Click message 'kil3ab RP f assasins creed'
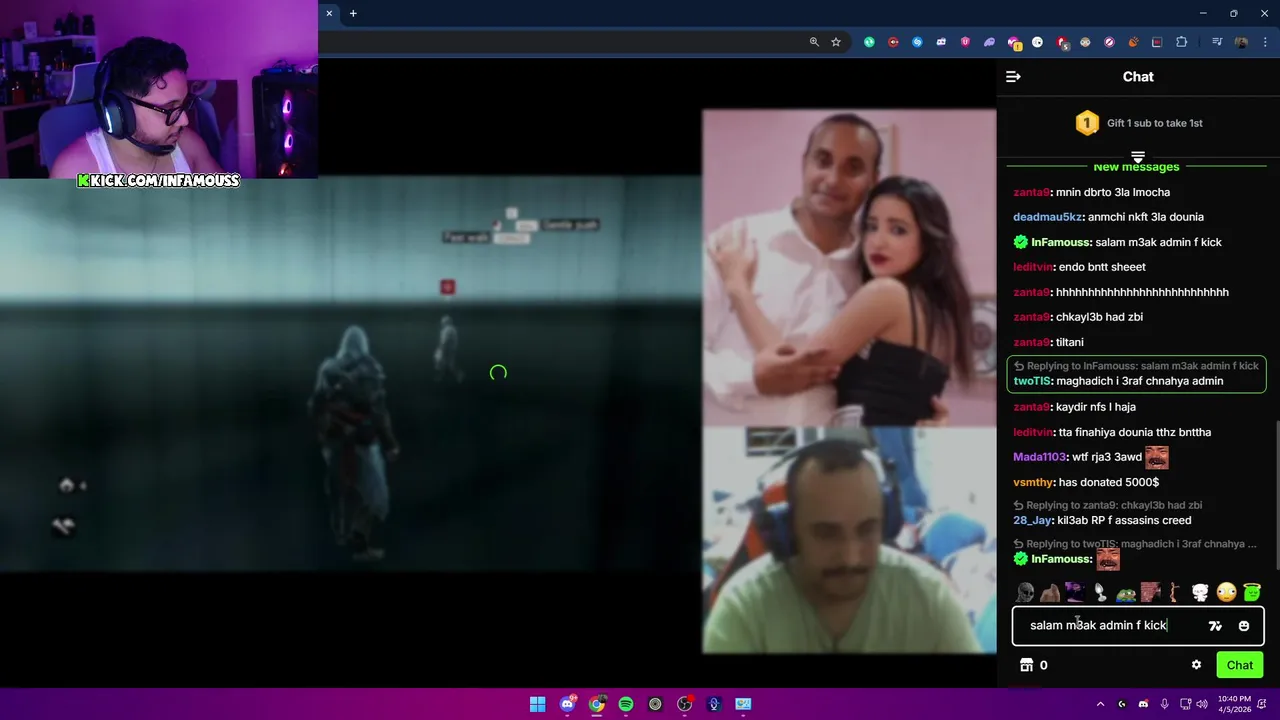Image resolution: width=1280 pixels, height=720 pixels. tap(1123, 520)
